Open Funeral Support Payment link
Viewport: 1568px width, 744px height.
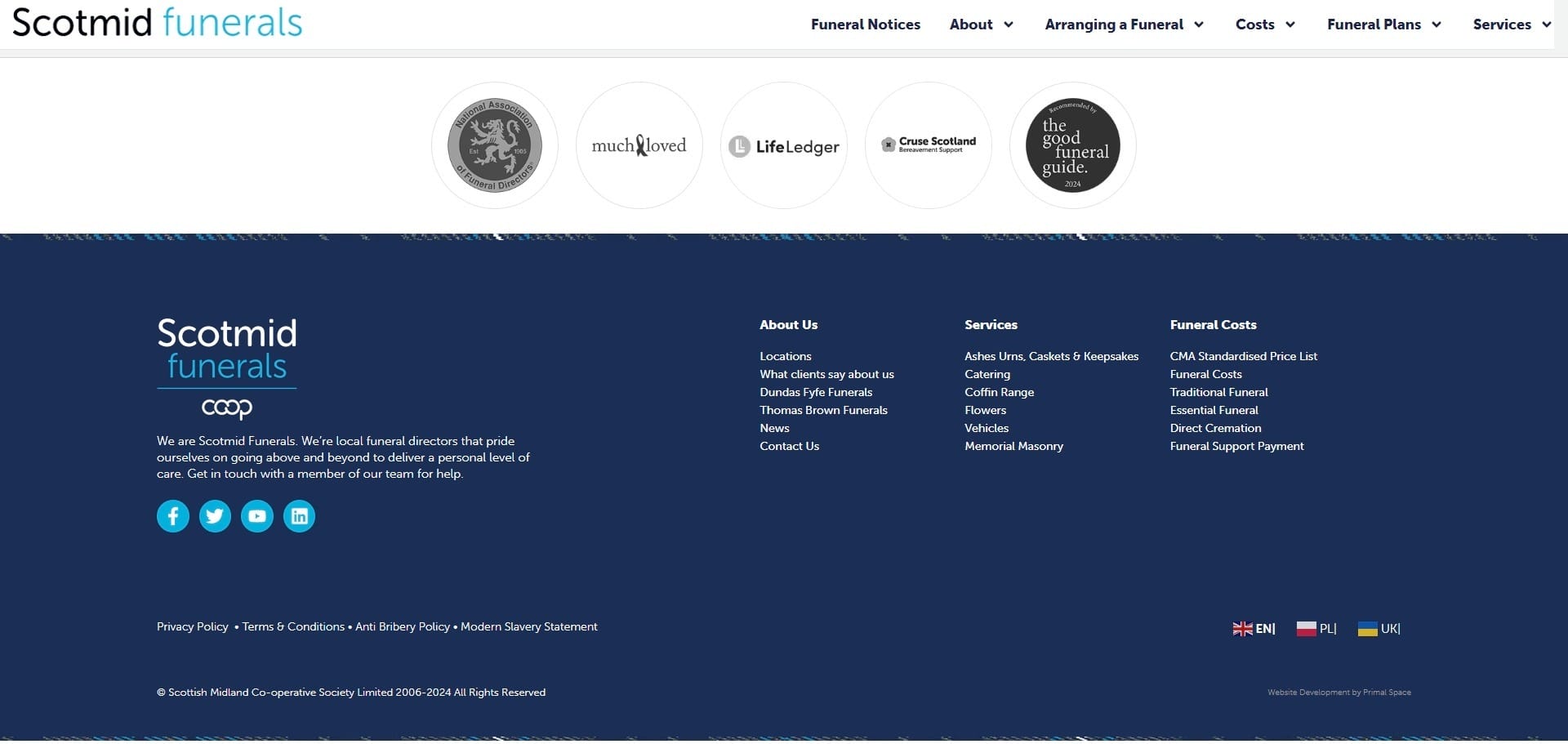click(1236, 446)
